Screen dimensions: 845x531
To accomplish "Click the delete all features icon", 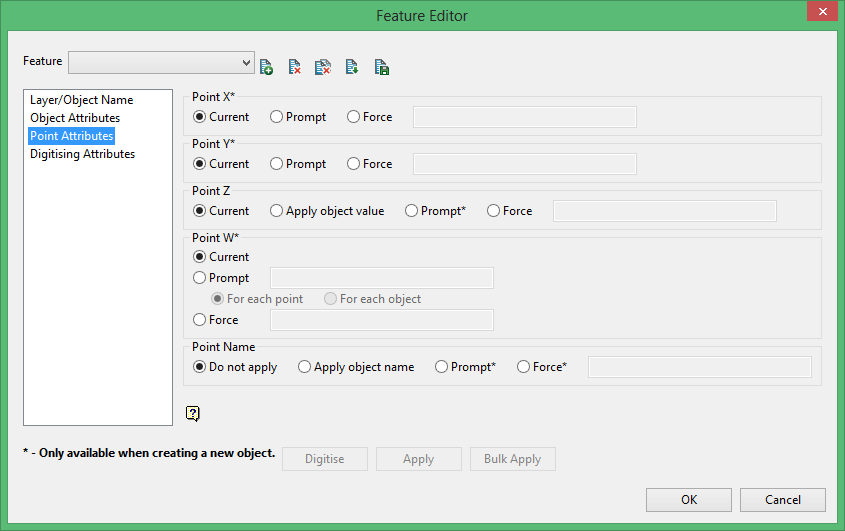I will coord(323,67).
